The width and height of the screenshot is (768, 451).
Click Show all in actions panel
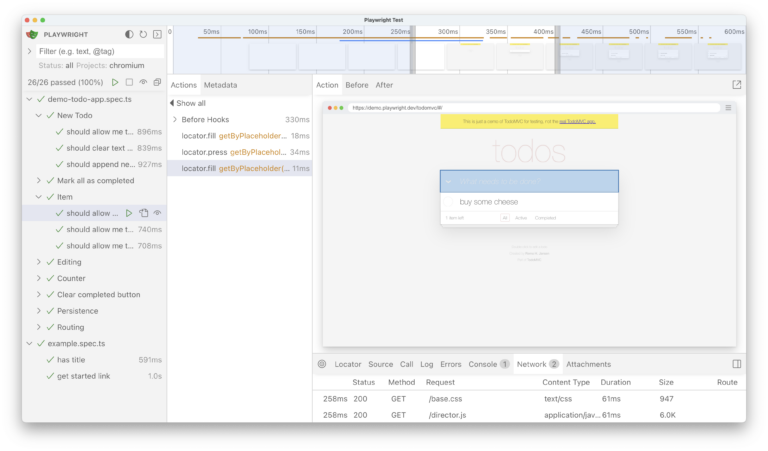click(x=188, y=103)
